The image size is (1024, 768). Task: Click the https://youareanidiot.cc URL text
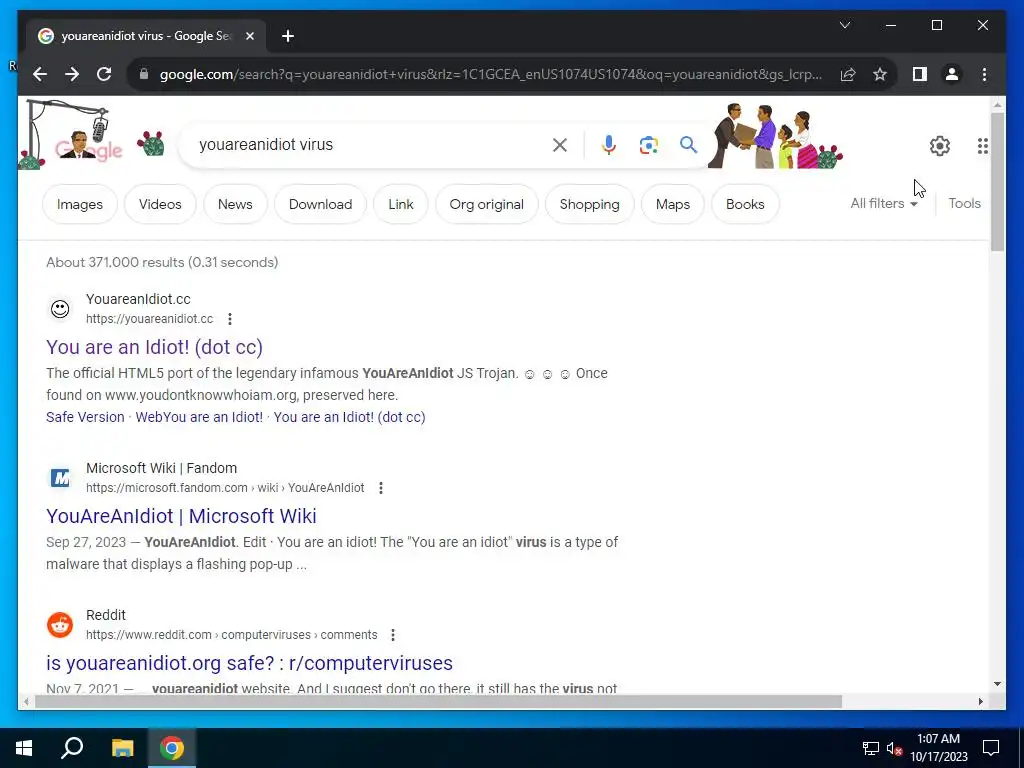point(150,319)
